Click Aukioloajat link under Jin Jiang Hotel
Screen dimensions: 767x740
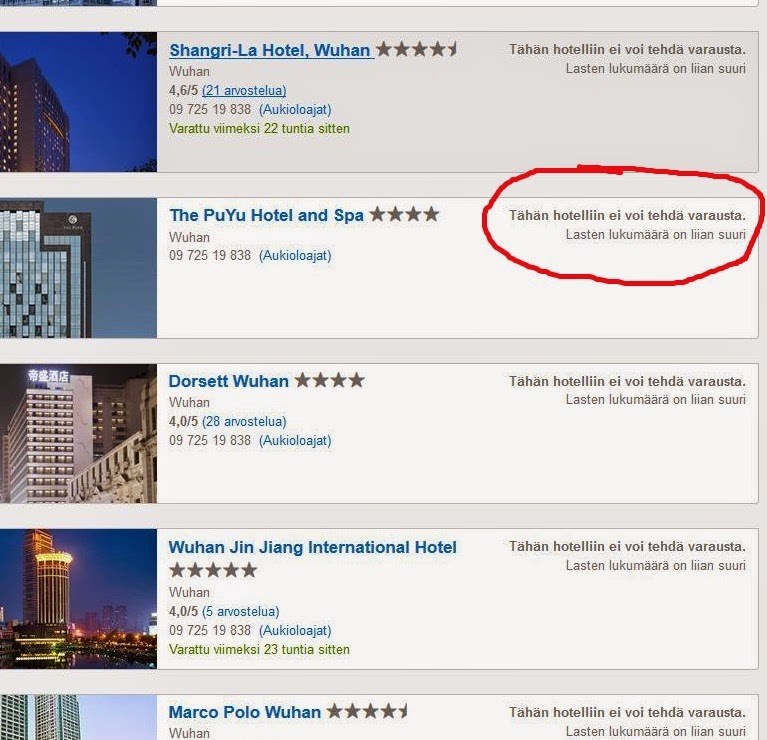pyautogui.click(x=295, y=630)
